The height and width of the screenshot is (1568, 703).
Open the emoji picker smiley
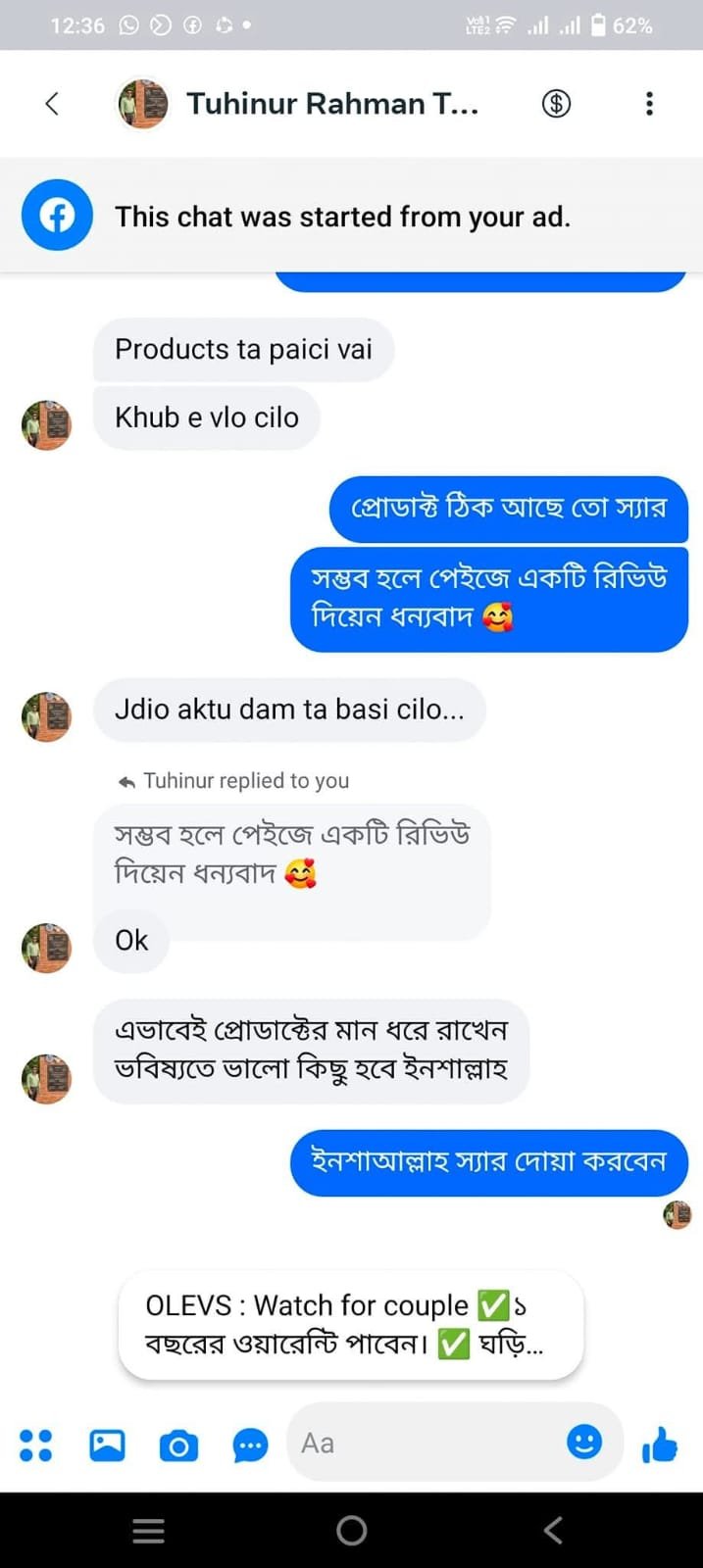584,1442
